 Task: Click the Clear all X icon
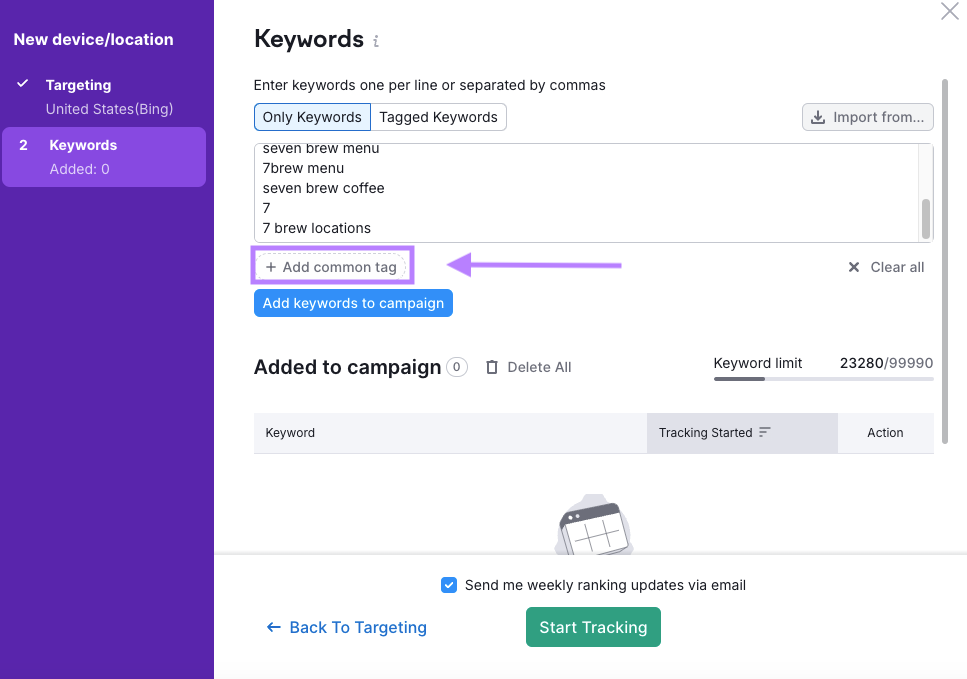[x=853, y=267]
